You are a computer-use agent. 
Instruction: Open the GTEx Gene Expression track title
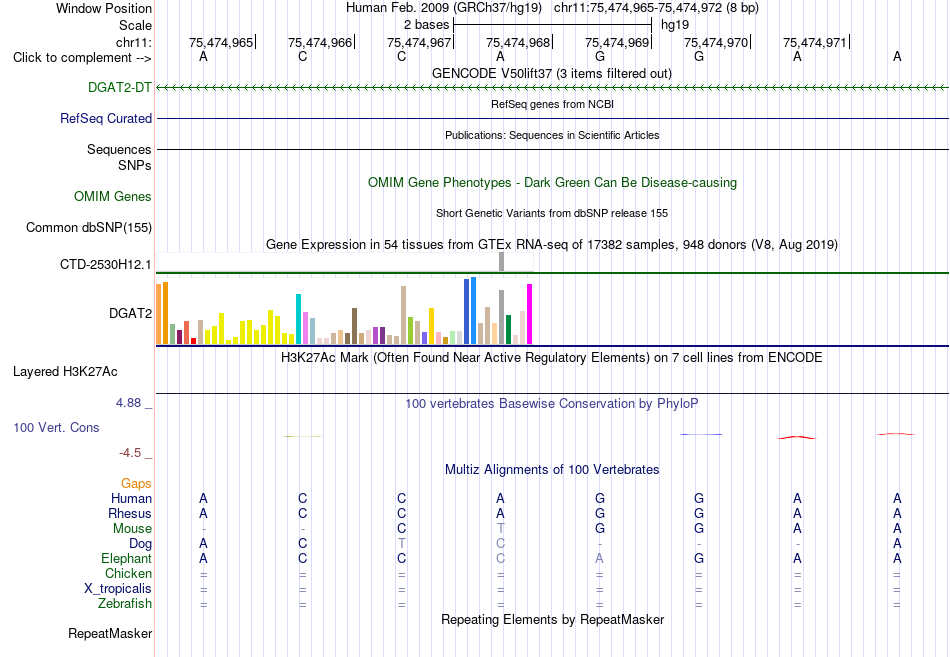click(x=552, y=244)
